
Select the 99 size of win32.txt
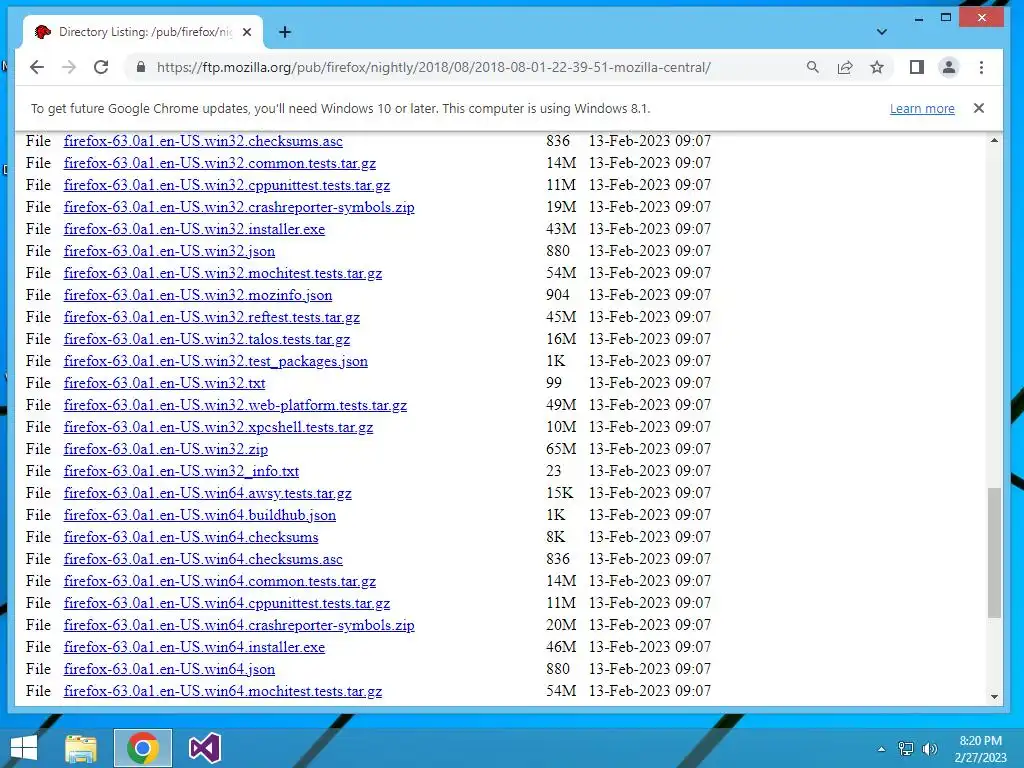[x=554, y=383]
